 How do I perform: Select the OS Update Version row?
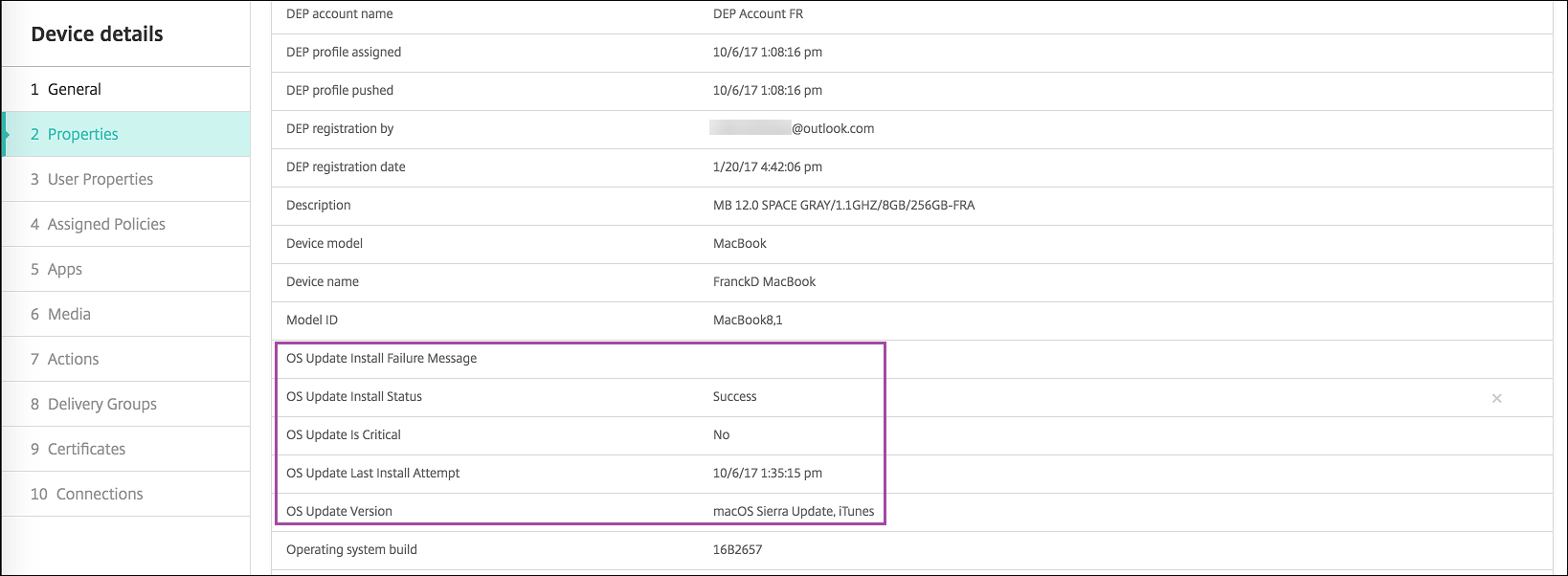339,511
